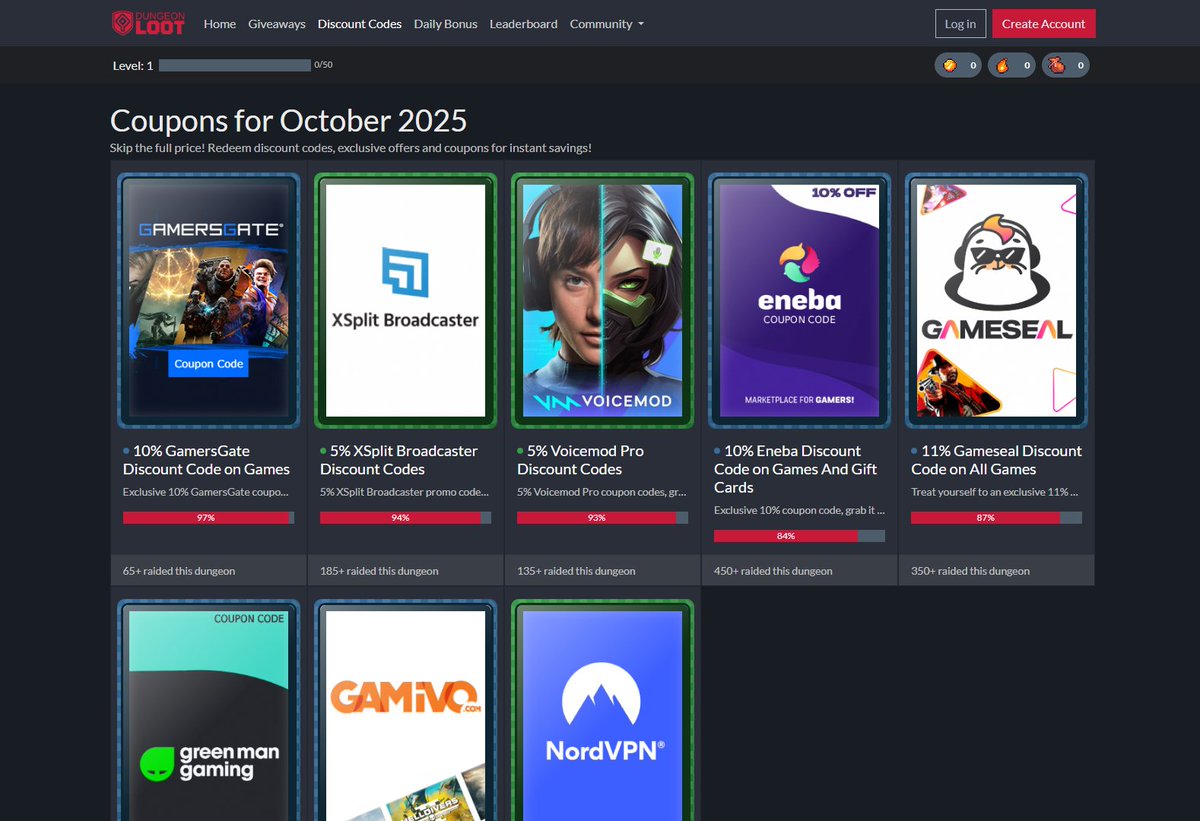Open 5% XSplit Broadcaster Discount Codes link
Viewport: 1200px width, 821px height.
pos(399,460)
